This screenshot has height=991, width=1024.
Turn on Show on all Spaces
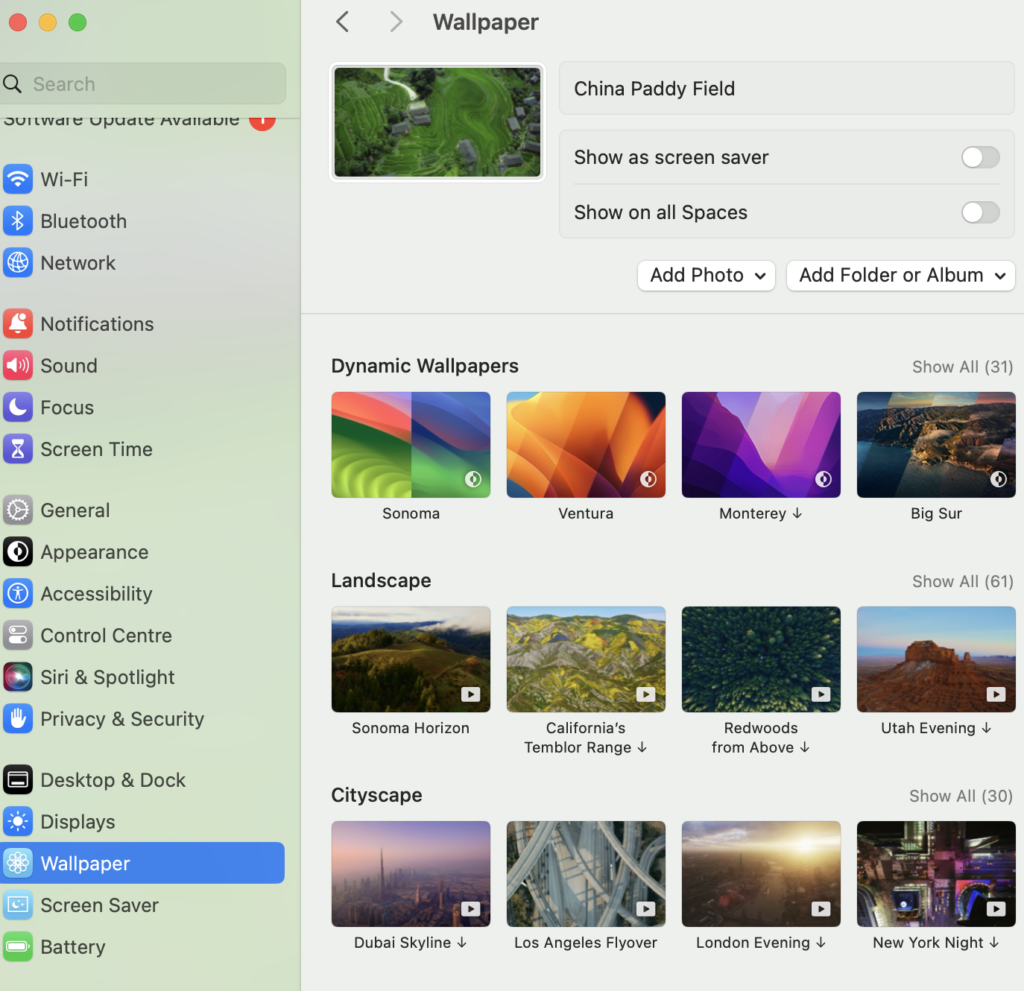click(980, 212)
